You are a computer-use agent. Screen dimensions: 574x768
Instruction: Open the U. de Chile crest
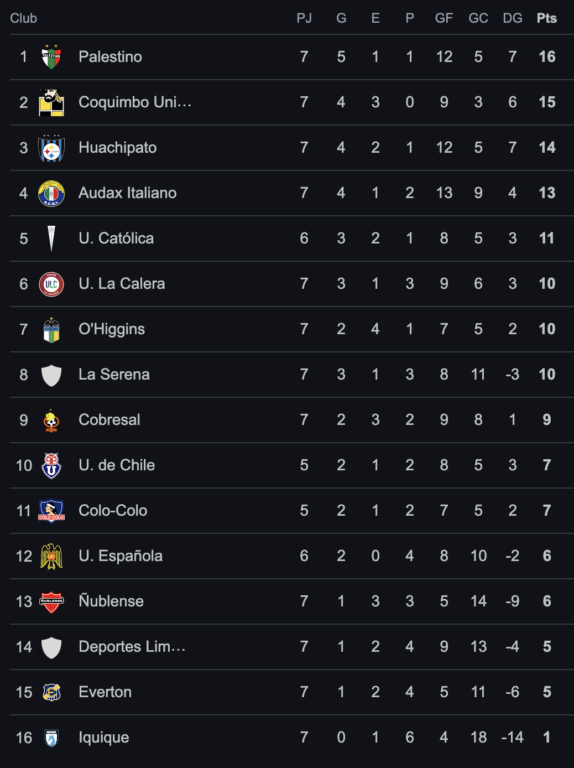point(51,466)
